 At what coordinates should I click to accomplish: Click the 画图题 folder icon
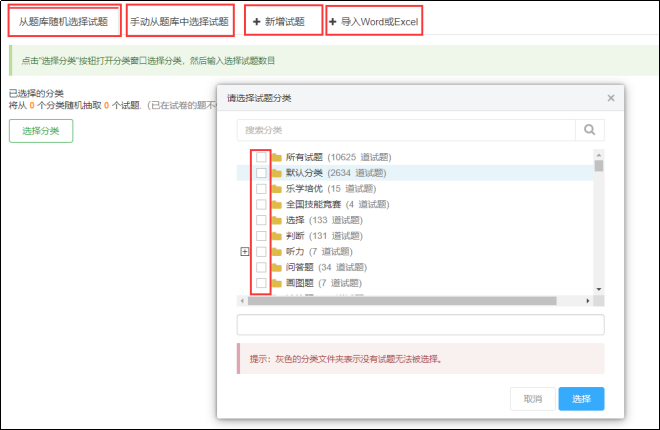(277, 283)
